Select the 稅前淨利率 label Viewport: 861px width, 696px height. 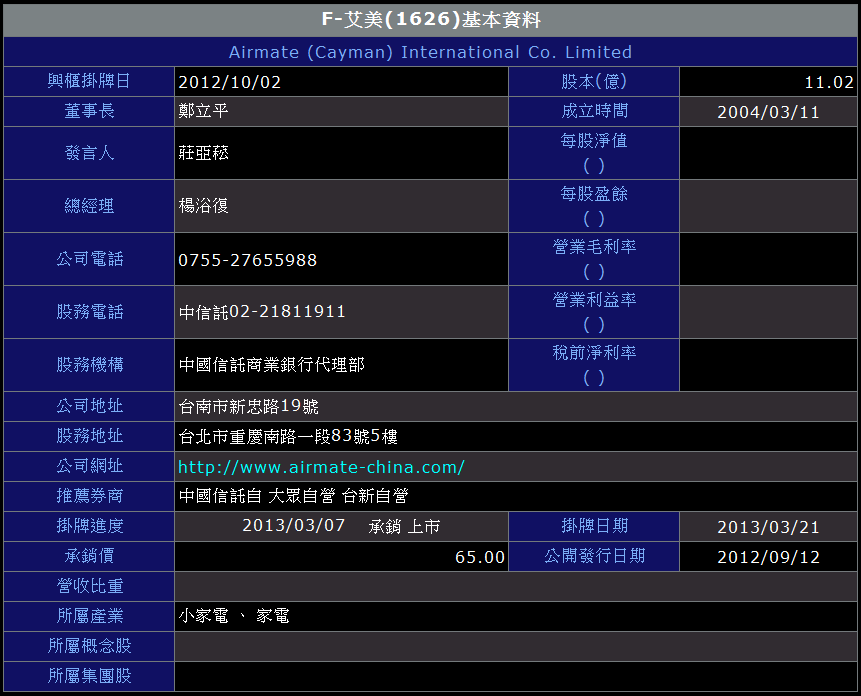click(x=594, y=352)
